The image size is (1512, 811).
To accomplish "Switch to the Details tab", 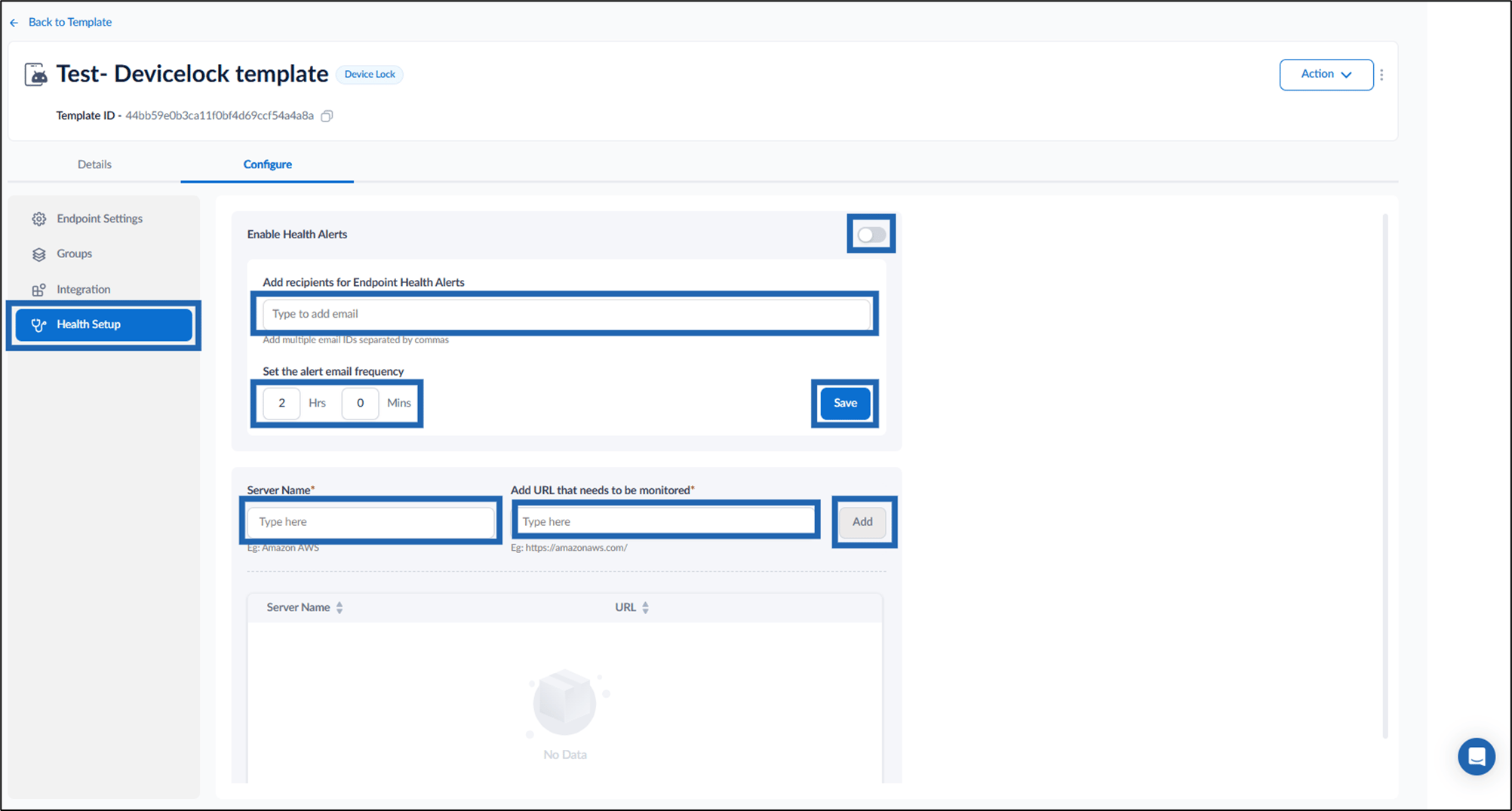I will pyautogui.click(x=94, y=164).
